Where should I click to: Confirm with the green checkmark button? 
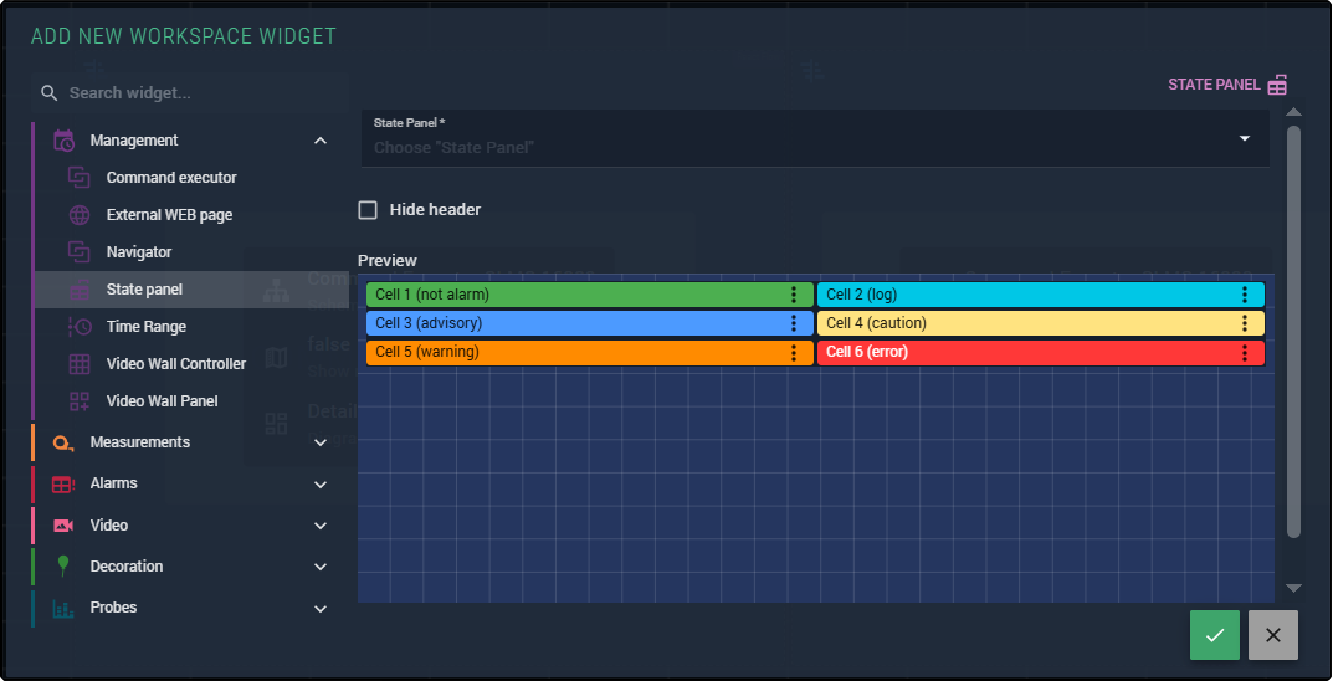[x=1215, y=635]
